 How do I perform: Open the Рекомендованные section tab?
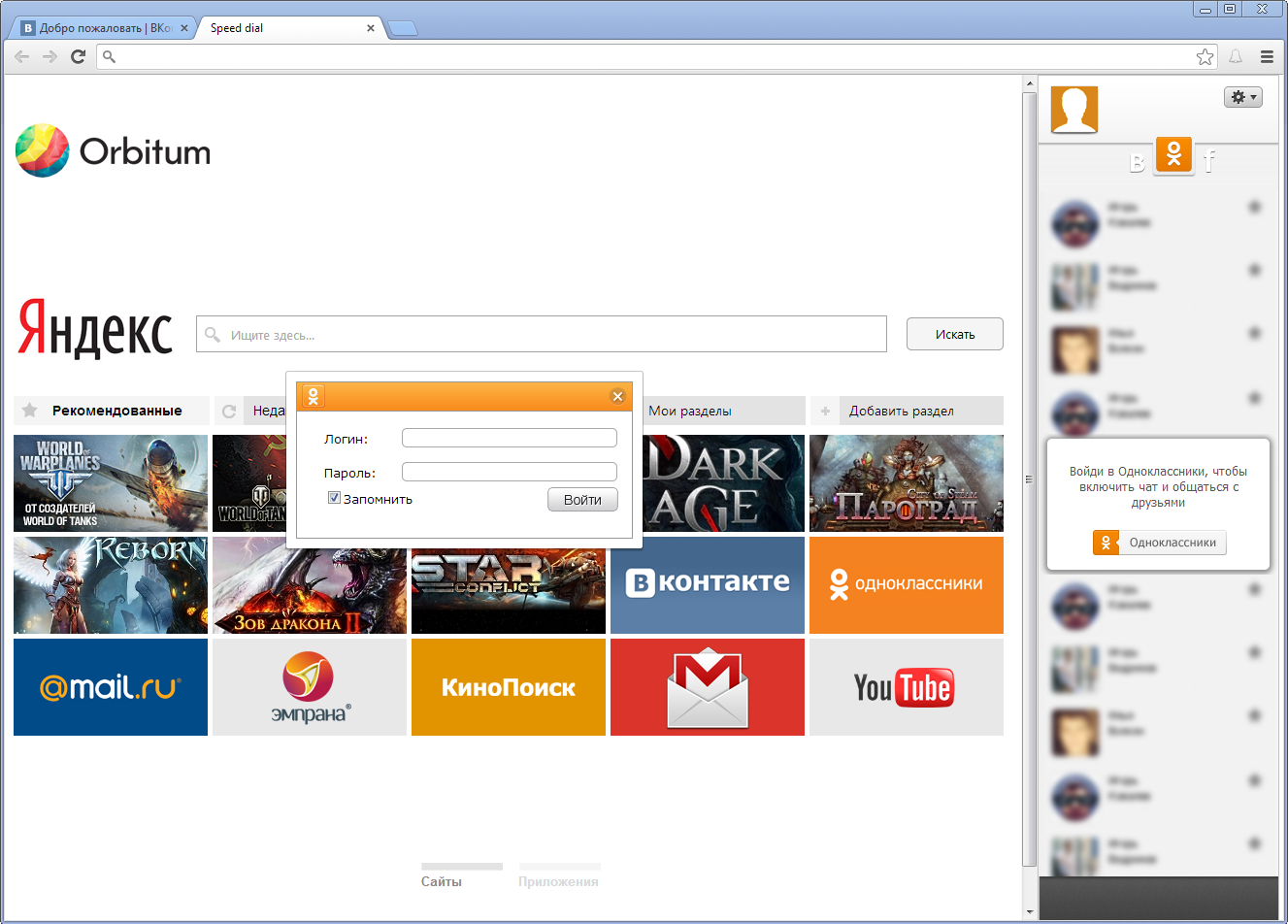pyautogui.click(x=112, y=411)
